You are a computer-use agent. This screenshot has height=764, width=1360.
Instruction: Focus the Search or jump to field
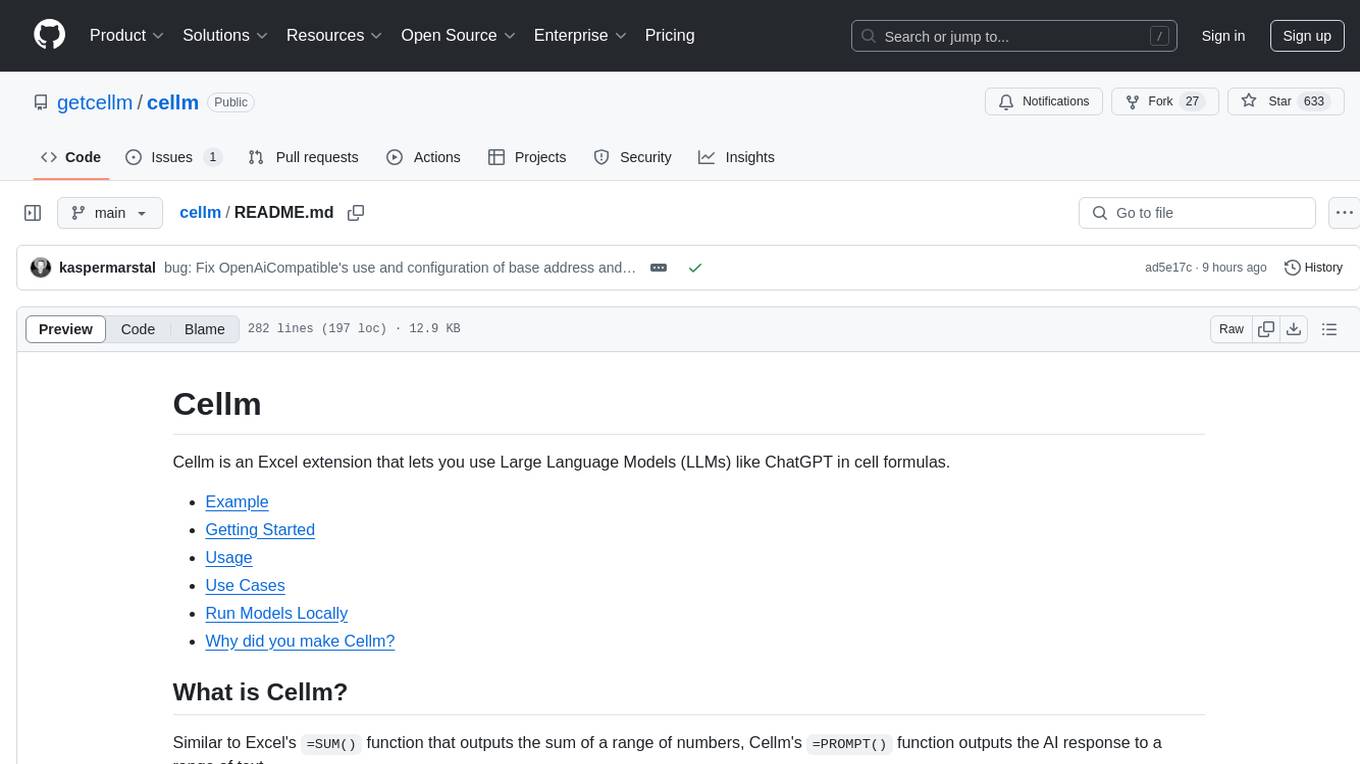tap(1014, 36)
